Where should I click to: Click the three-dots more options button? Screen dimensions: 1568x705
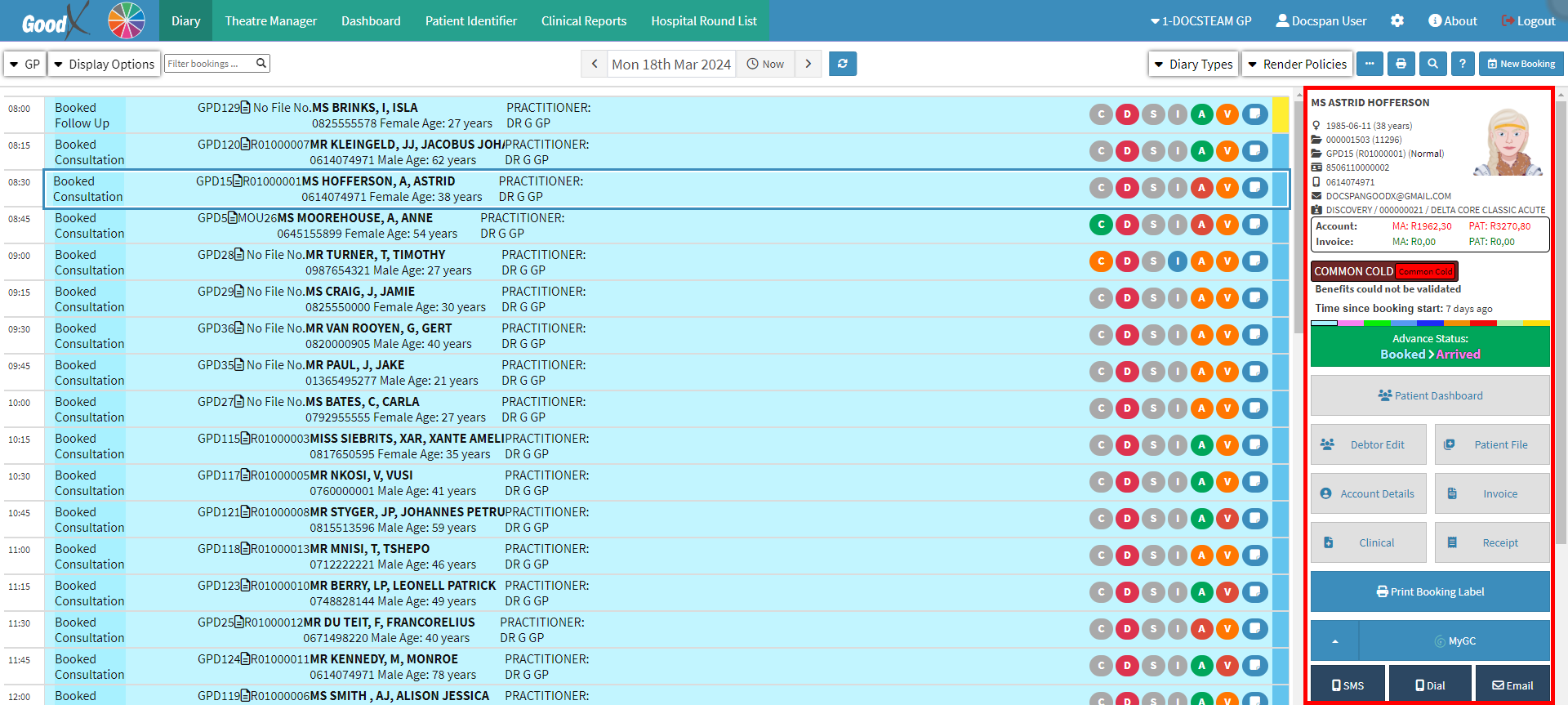coord(1370,64)
